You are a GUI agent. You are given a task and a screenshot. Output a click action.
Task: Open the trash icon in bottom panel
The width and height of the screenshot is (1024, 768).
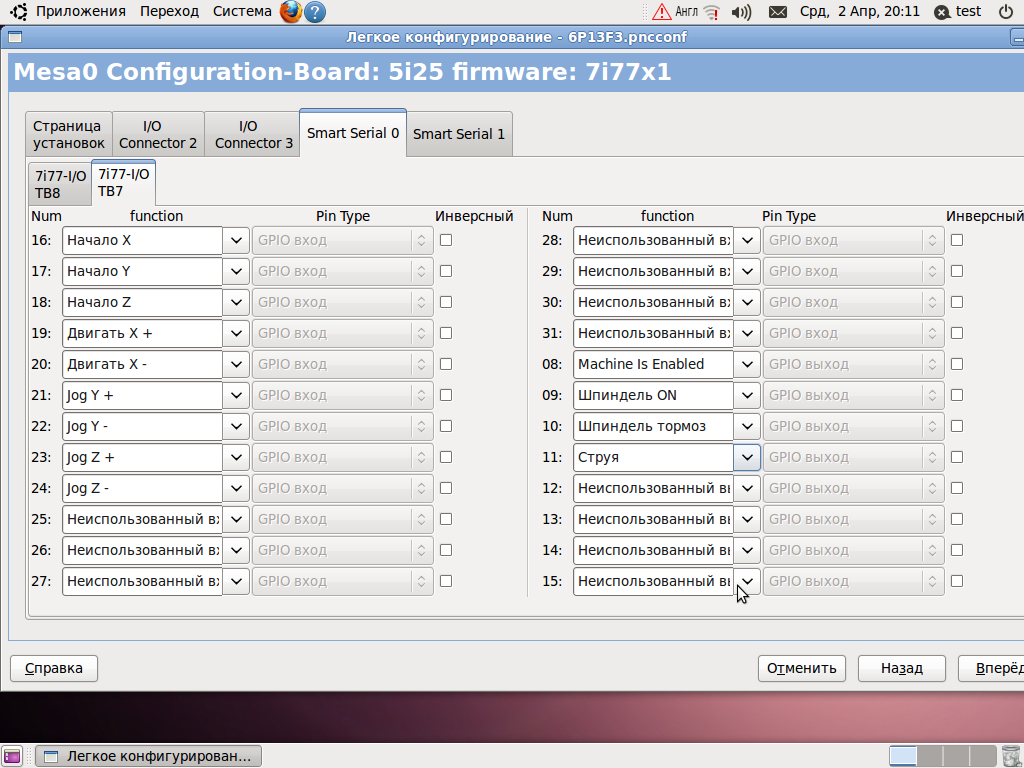click(x=1012, y=756)
